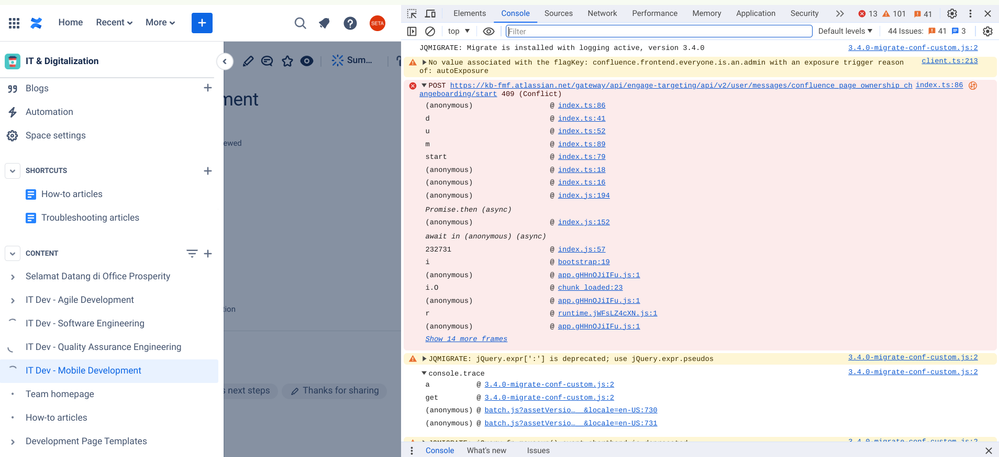Star this page with the star icon
The height and width of the screenshot is (457, 999).
coord(287,61)
